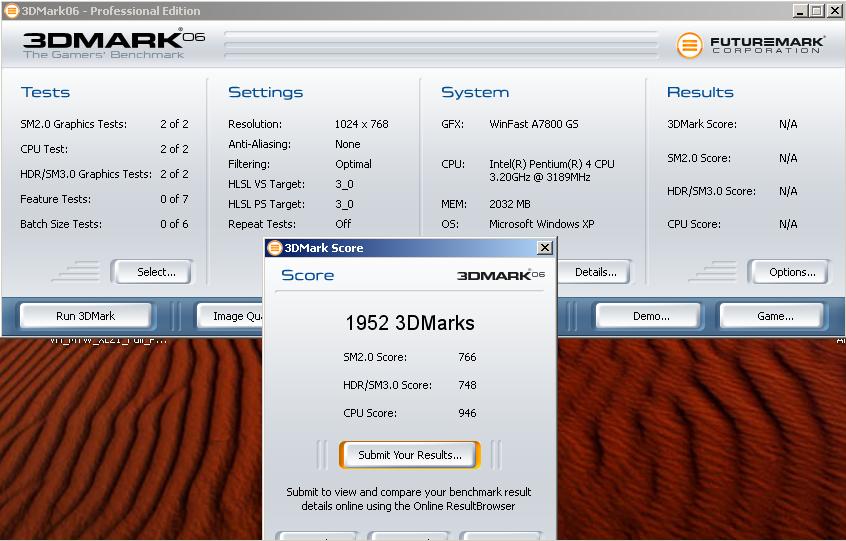Click the Resolution value 1024 x 768
The image size is (846, 541).
[361, 124]
